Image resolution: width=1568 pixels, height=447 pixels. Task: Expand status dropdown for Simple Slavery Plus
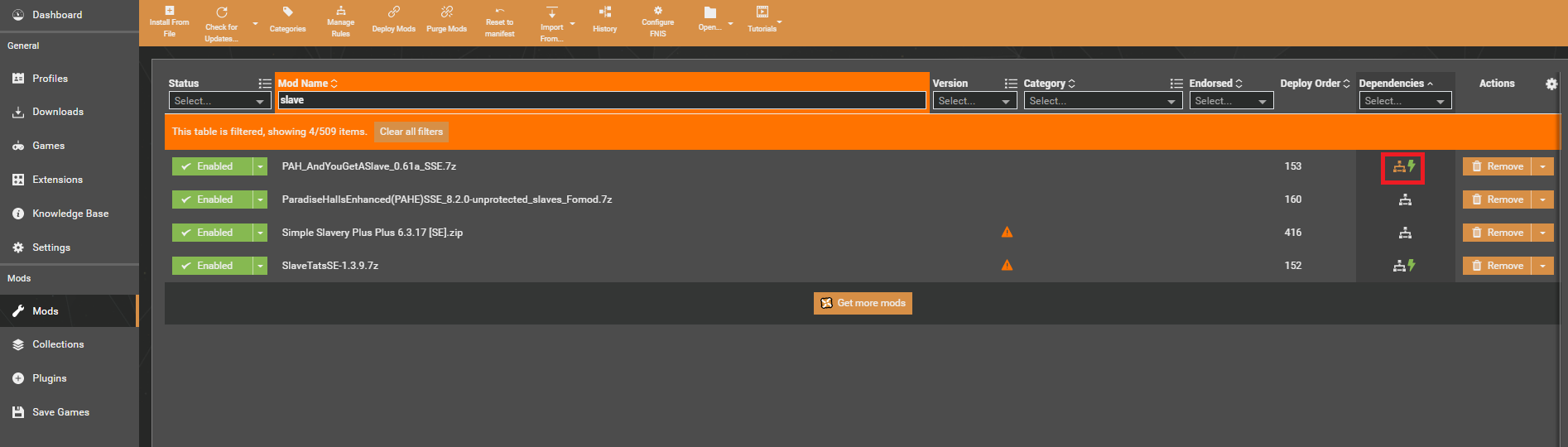(260, 233)
